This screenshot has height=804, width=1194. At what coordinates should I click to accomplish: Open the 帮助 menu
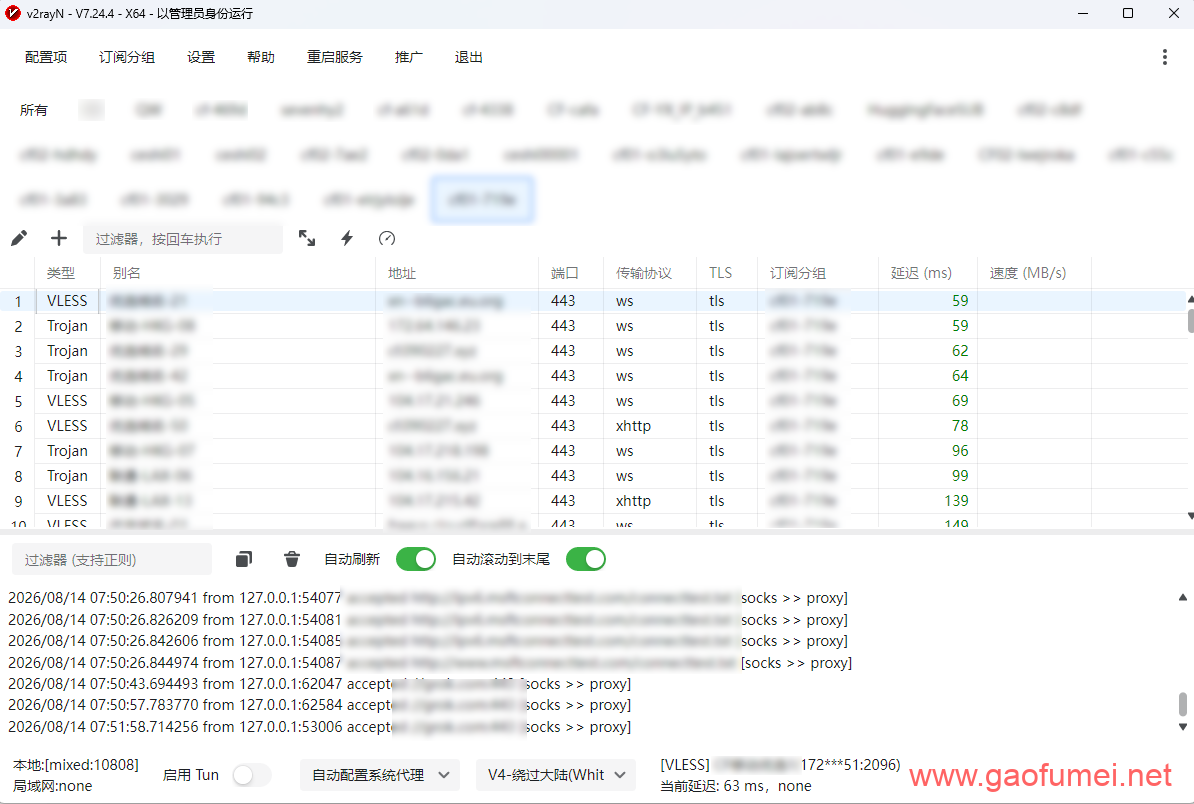[x=260, y=57]
